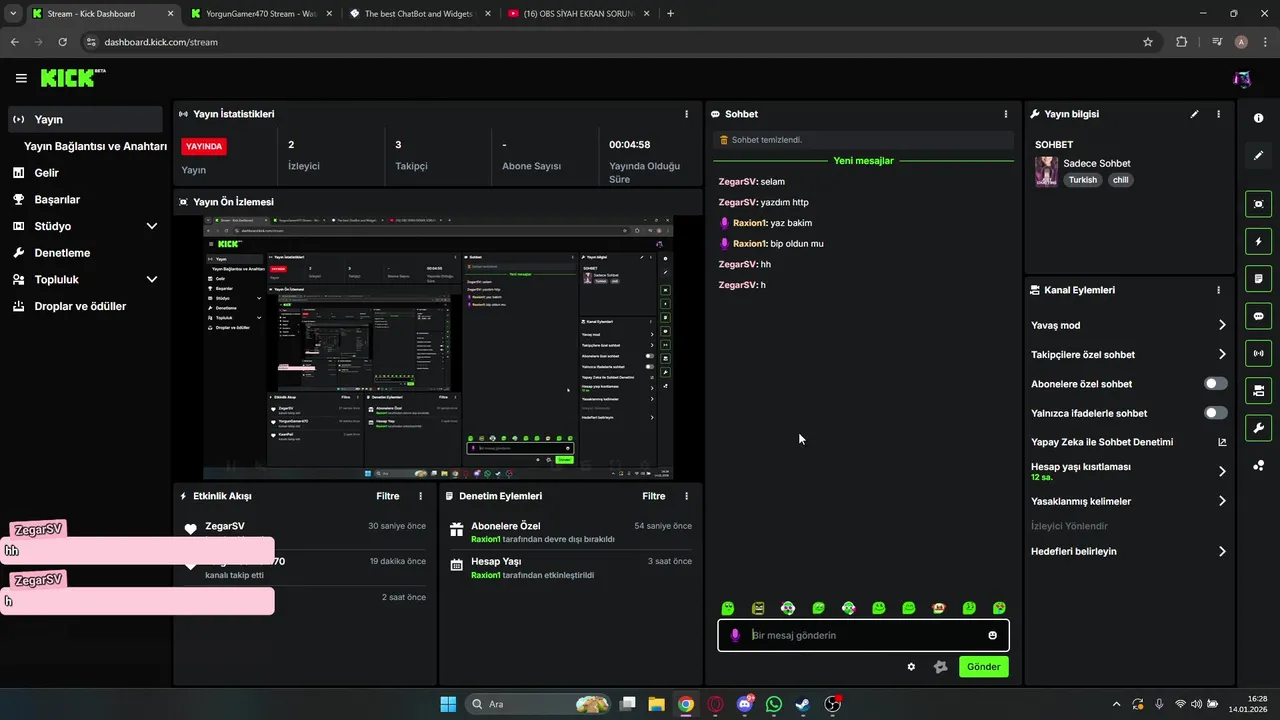This screenshot has height=720, width=1280.
Task: Go to Başarılar in the sidebar
Action: 85,199
